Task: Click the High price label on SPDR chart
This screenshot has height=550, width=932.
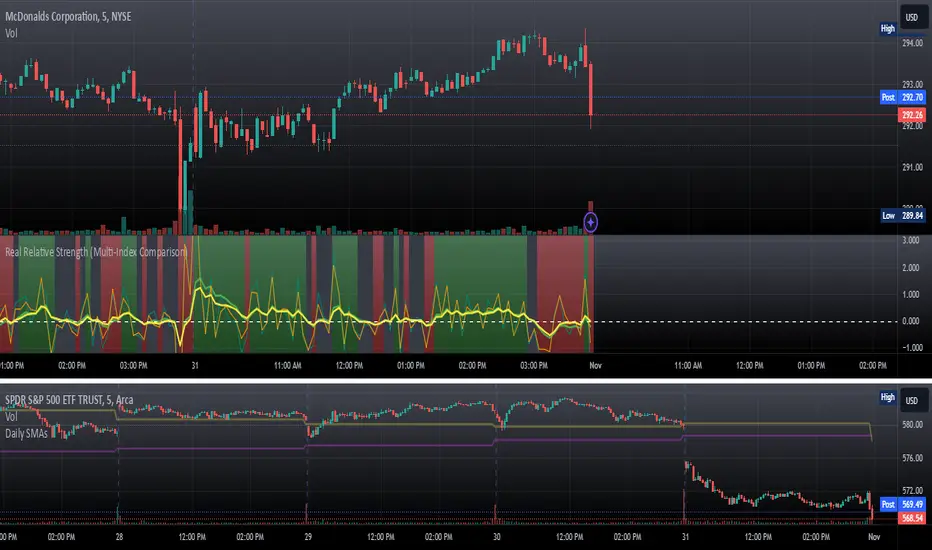Action: tap(887, 397)
